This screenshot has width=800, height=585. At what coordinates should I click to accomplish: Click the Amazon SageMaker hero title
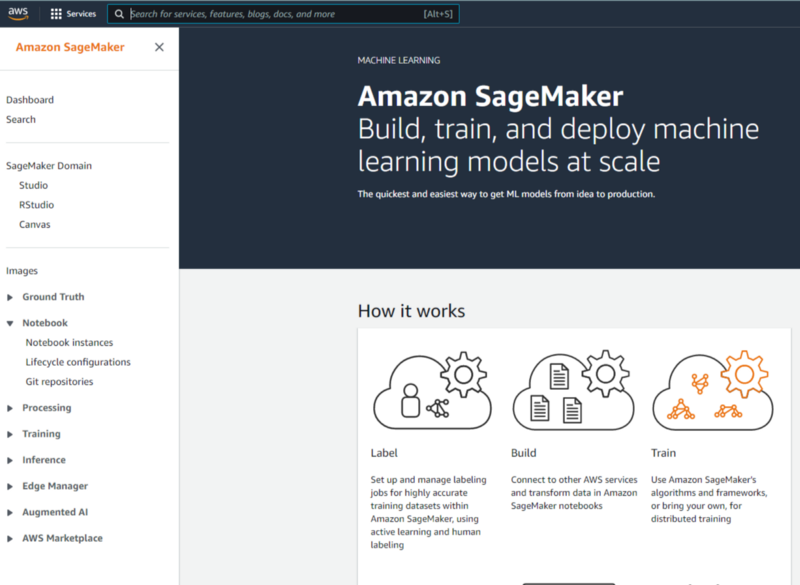click(x=490, y=96)
